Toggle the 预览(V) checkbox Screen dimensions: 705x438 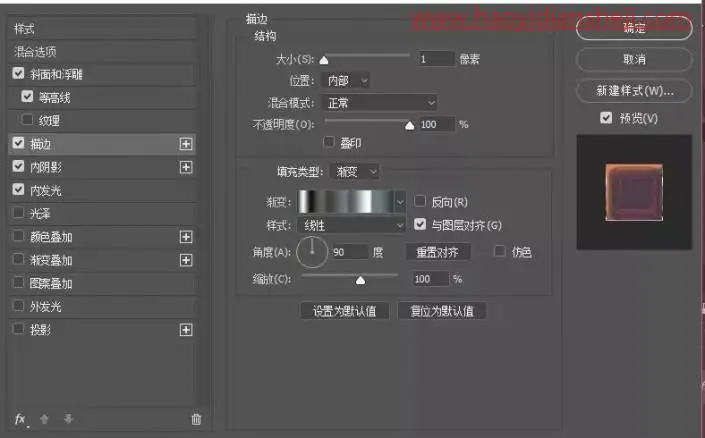[606, 118]
